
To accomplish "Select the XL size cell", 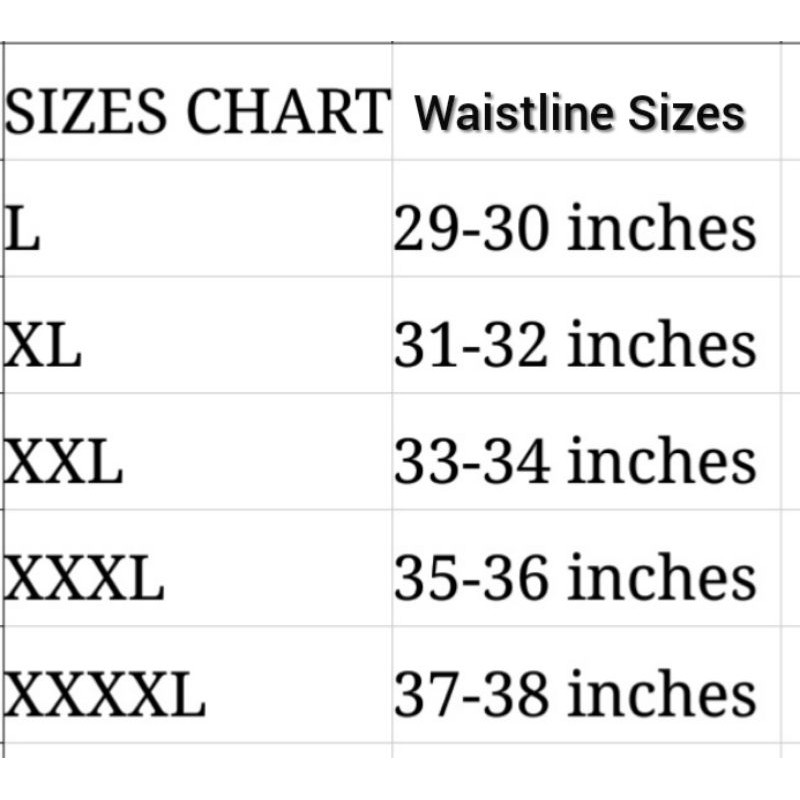I will point(196,346).
